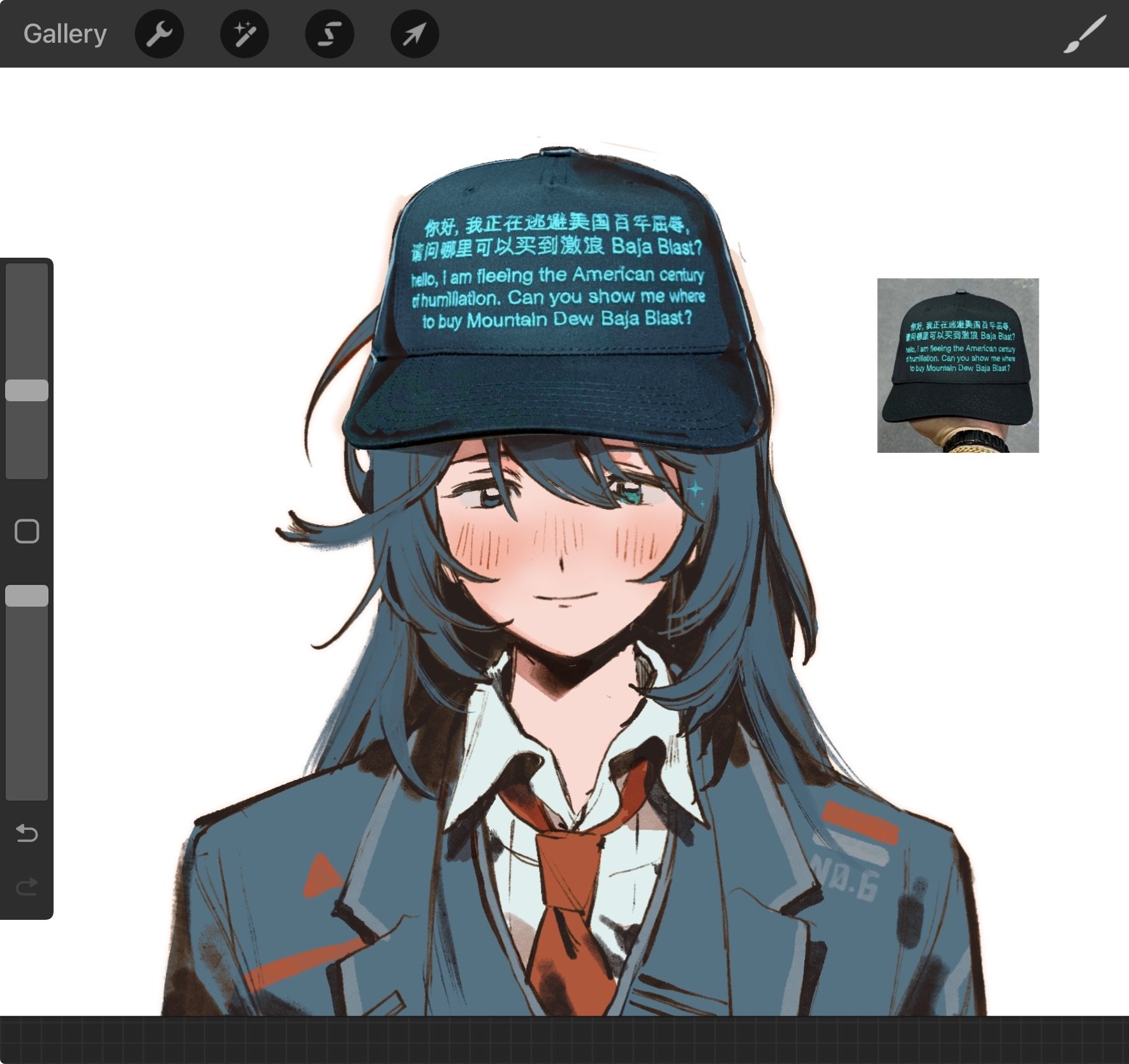Redo the last undone action
1129x1064 pixels.
[27, 886]
